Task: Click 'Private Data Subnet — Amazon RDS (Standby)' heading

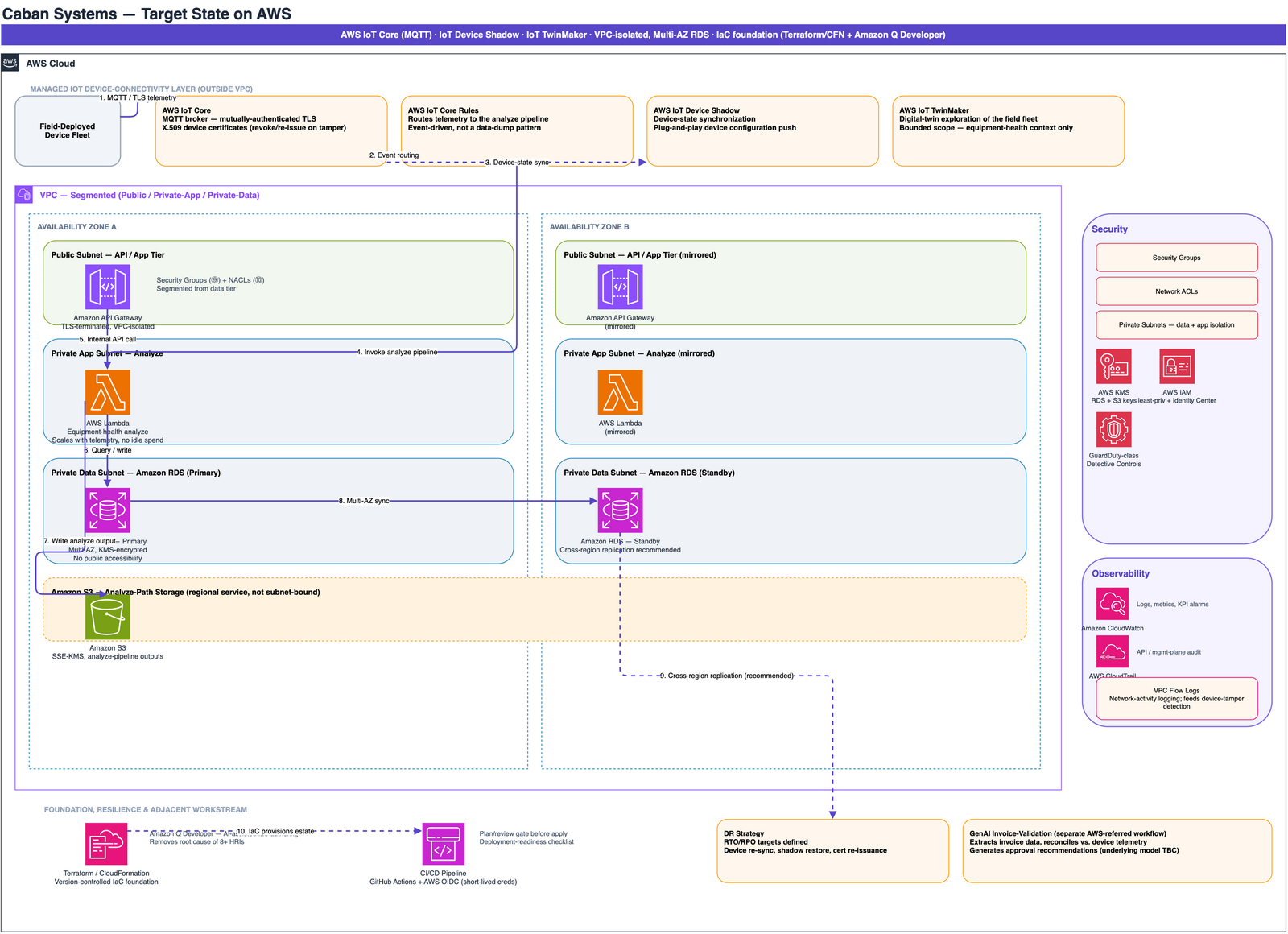Action: click(649, 473)
